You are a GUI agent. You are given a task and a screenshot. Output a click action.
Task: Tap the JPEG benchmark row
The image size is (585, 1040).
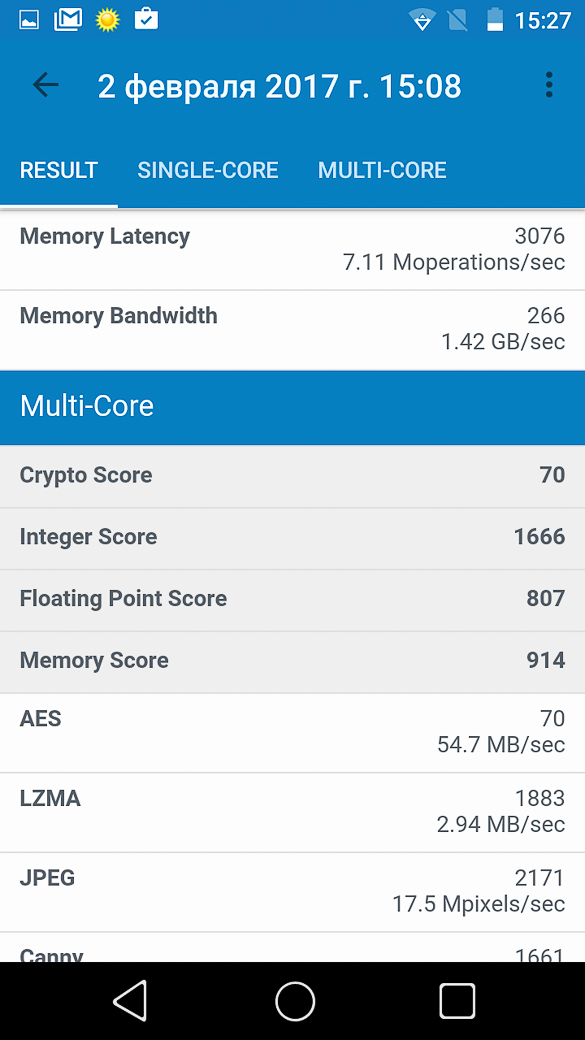click(292, 891)
